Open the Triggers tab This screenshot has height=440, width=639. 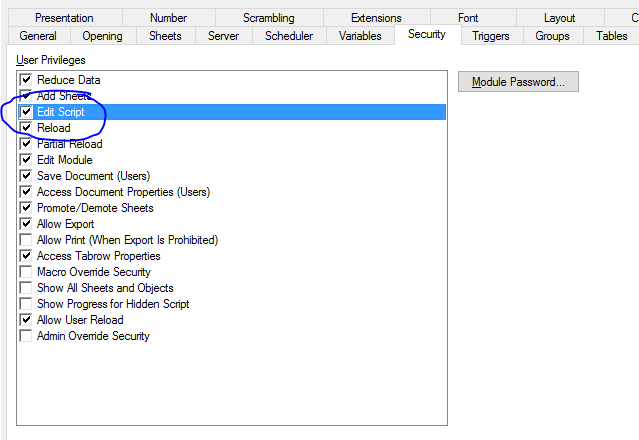491,36
